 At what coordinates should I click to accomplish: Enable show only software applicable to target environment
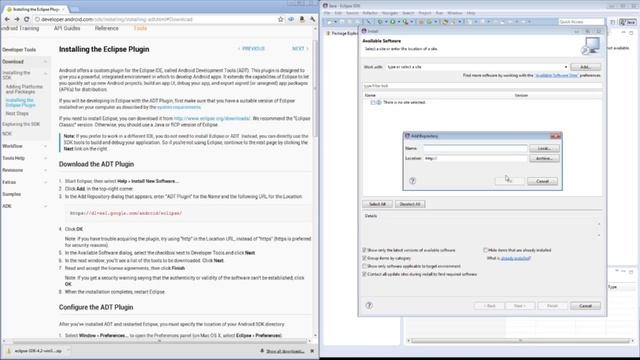pos(364,266)
